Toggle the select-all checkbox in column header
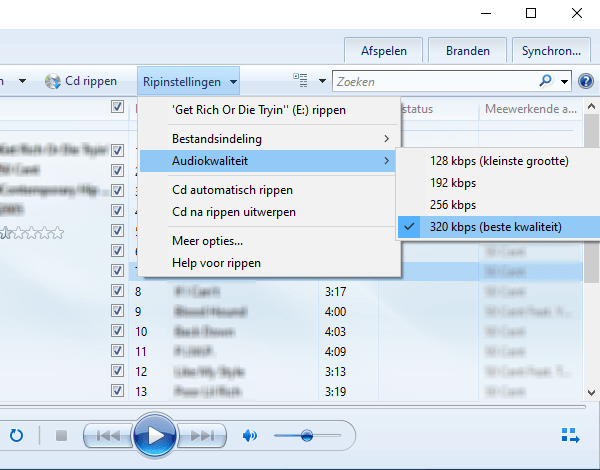 click(x=118, y=107)
